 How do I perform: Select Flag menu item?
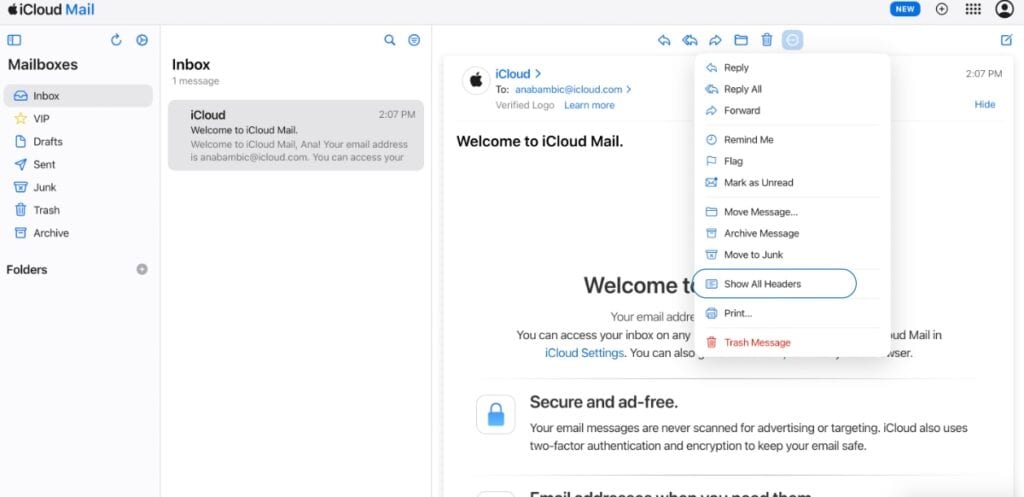point(792,161)
